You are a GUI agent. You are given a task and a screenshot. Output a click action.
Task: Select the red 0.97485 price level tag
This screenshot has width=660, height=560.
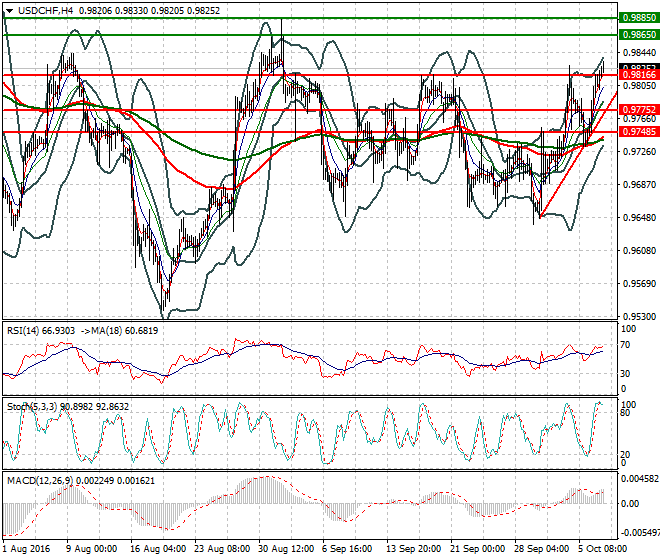(638, 132)
